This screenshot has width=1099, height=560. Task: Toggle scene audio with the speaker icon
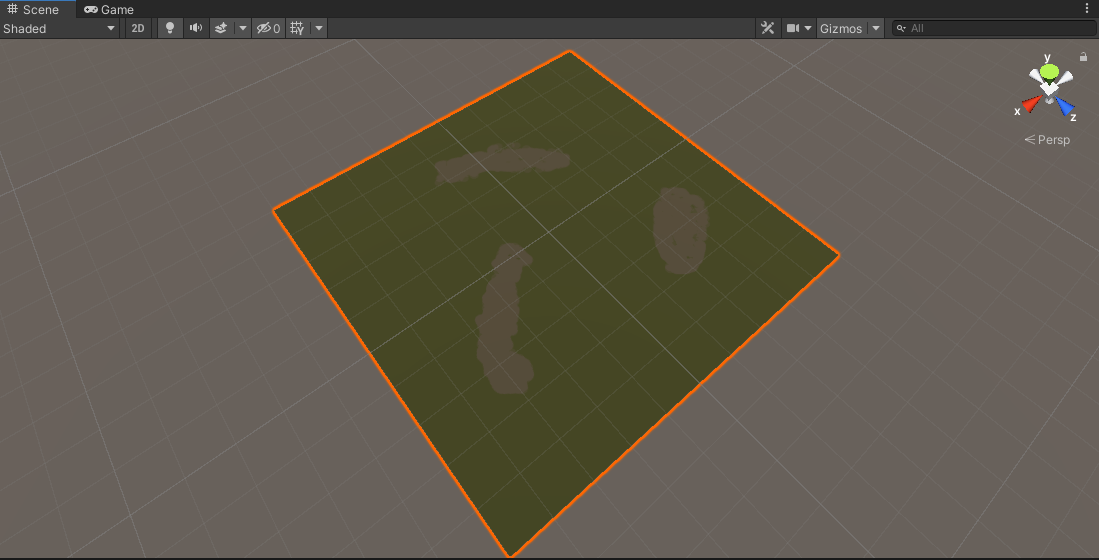[196, 28]
